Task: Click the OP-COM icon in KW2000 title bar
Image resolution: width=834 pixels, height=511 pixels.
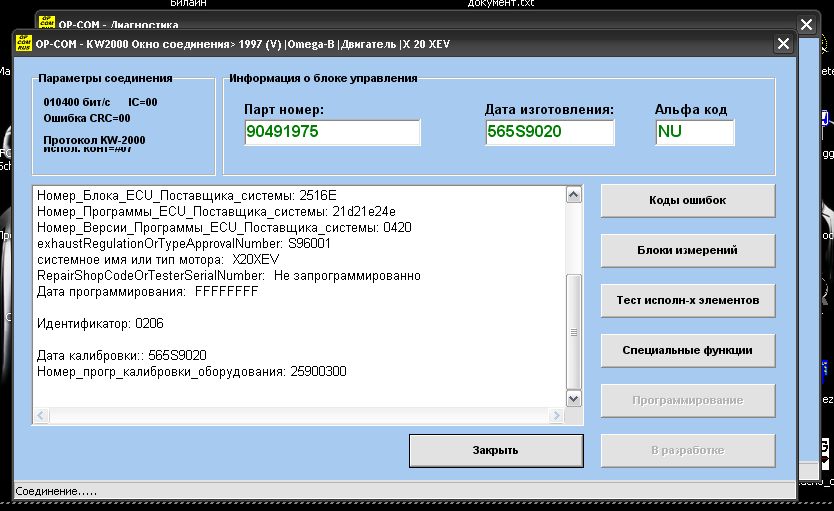Action: point(24,43)
